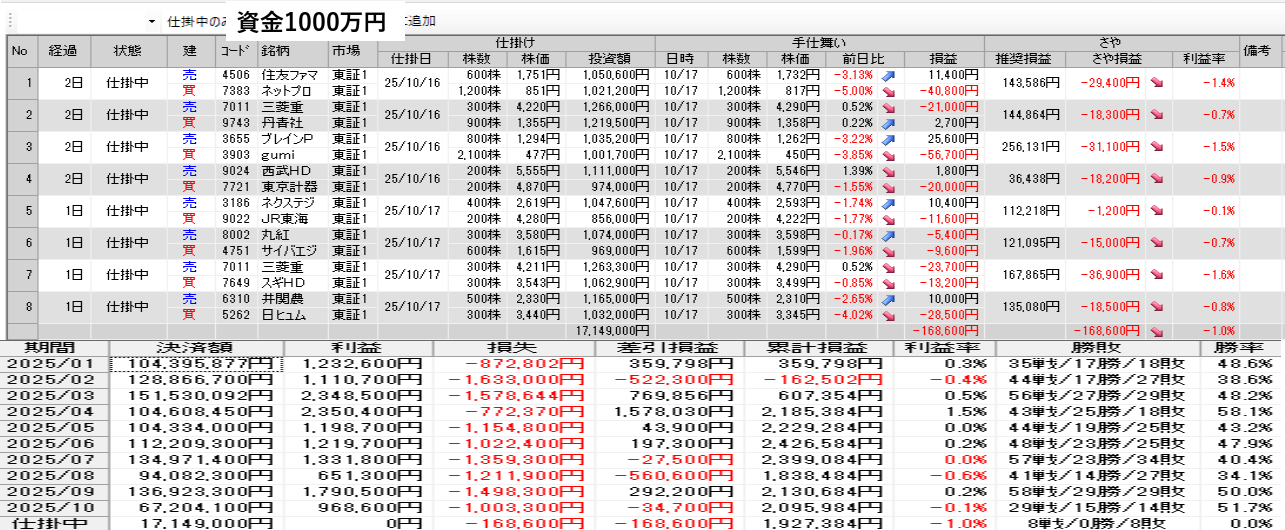Screen dimensions: 1285x530
Task: Click blue up arrow in 住友ファマ row
Action: click(x=887, y=75)
